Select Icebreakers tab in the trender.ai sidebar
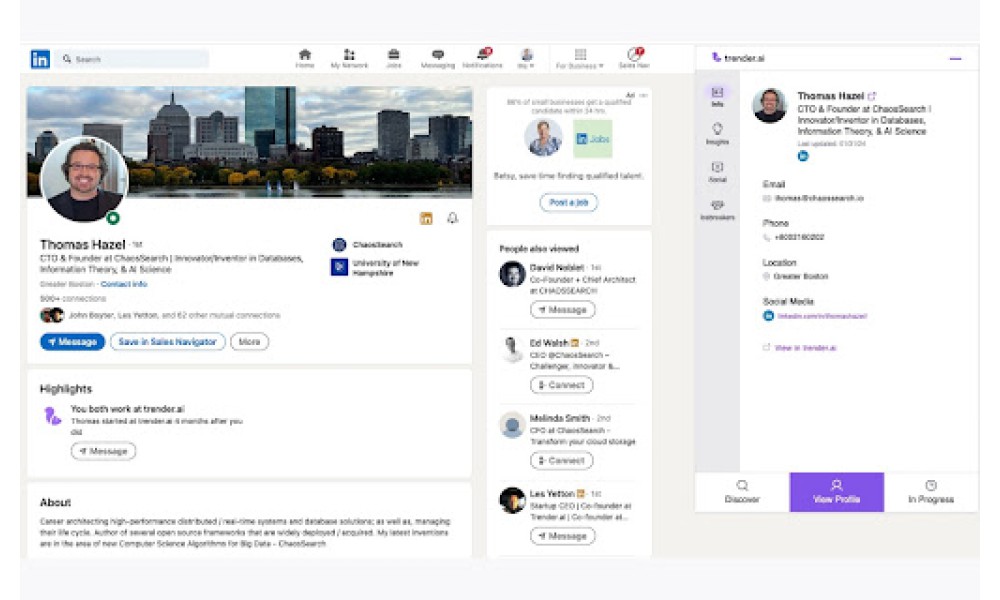This screenshot has height=600, width=1000. click(x=717, y=210)
